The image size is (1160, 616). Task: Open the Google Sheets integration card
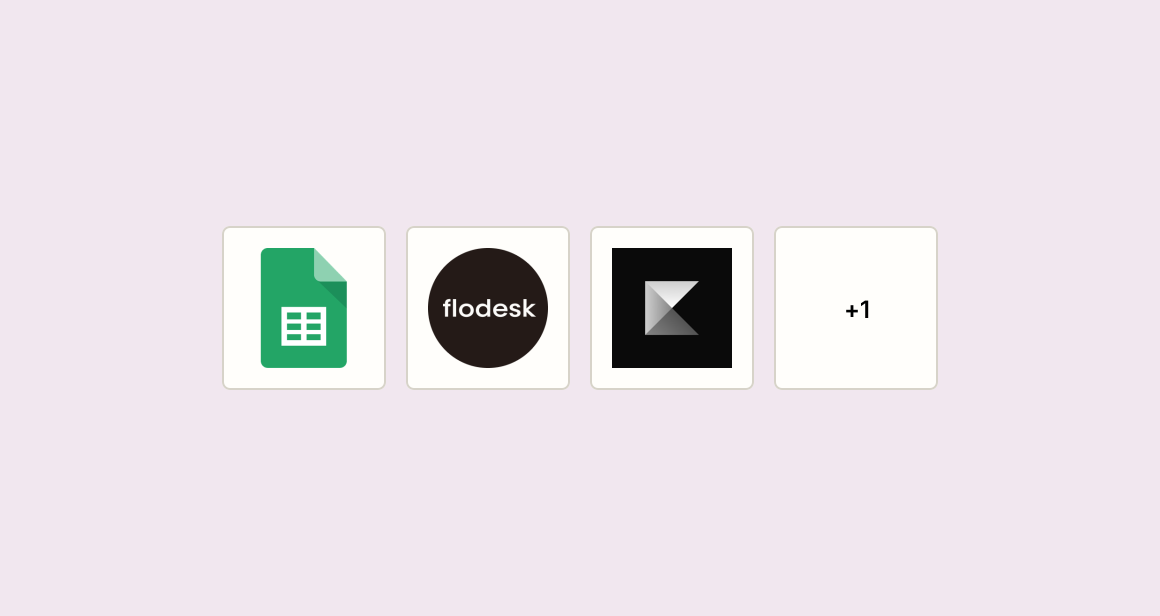(304, 308)
